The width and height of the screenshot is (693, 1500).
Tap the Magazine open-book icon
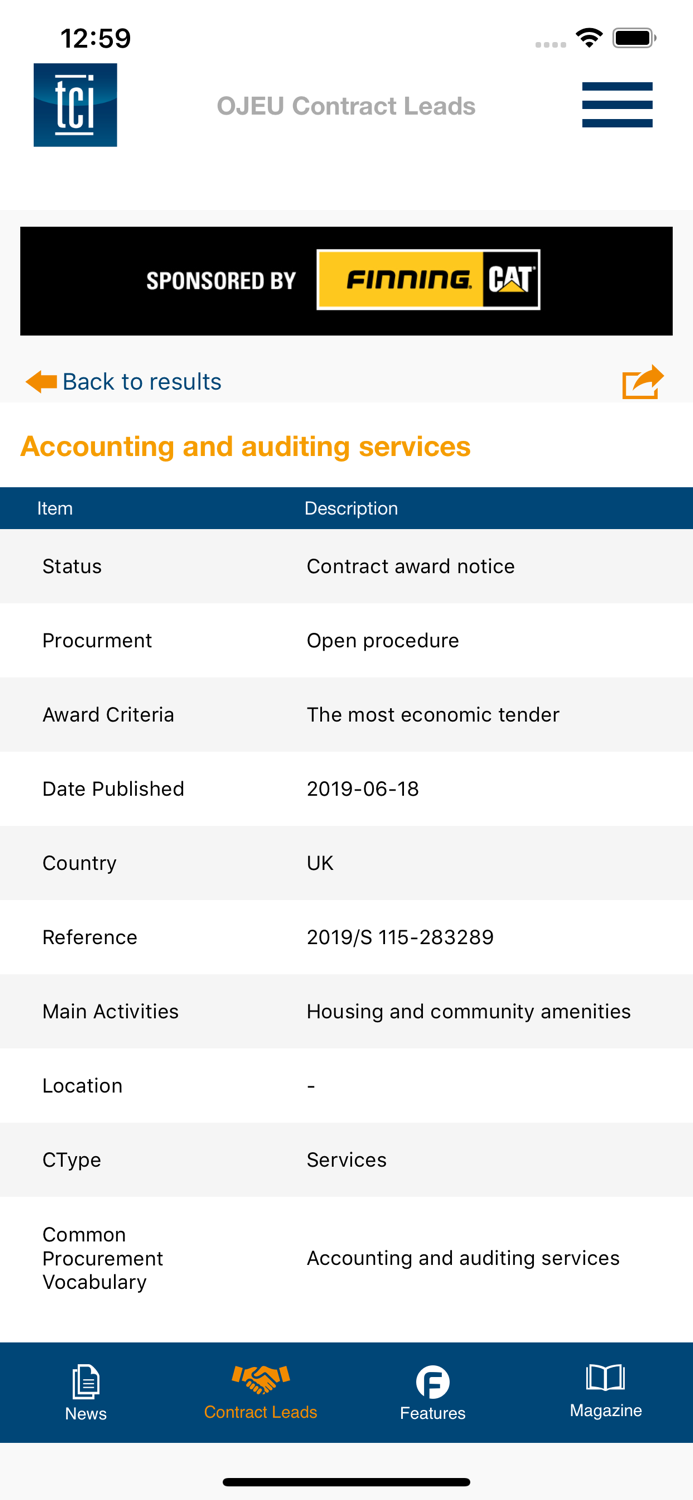pyautogui.click(x=605, y=1378)
